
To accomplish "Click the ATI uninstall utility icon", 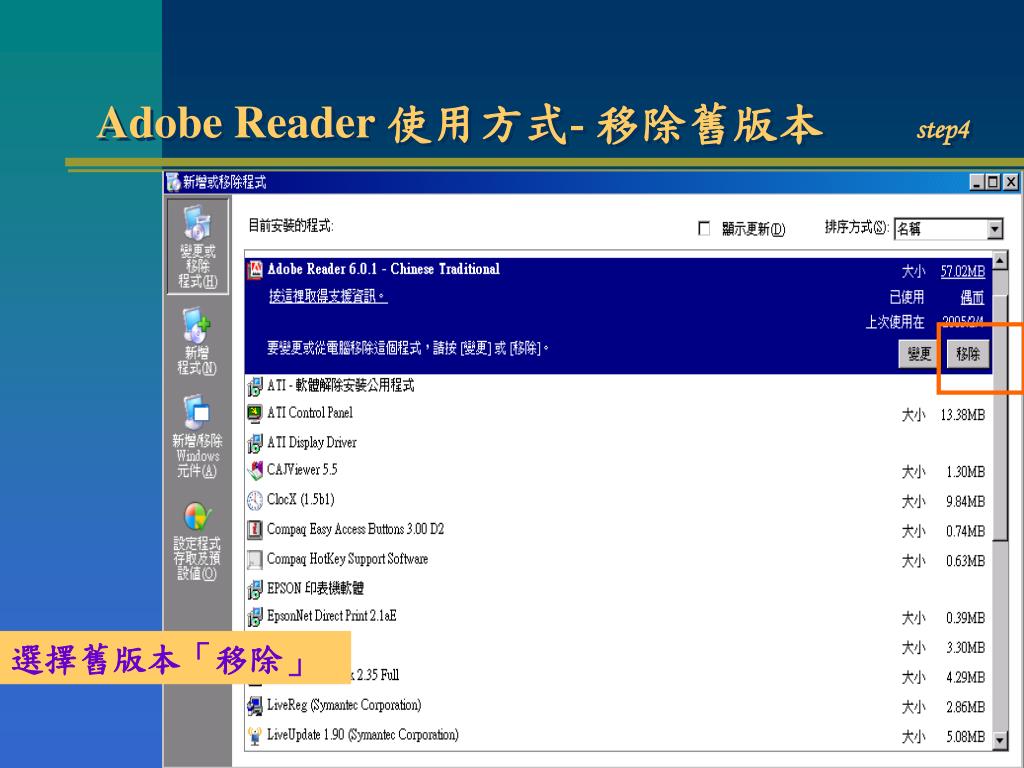I will click(255, 386).
